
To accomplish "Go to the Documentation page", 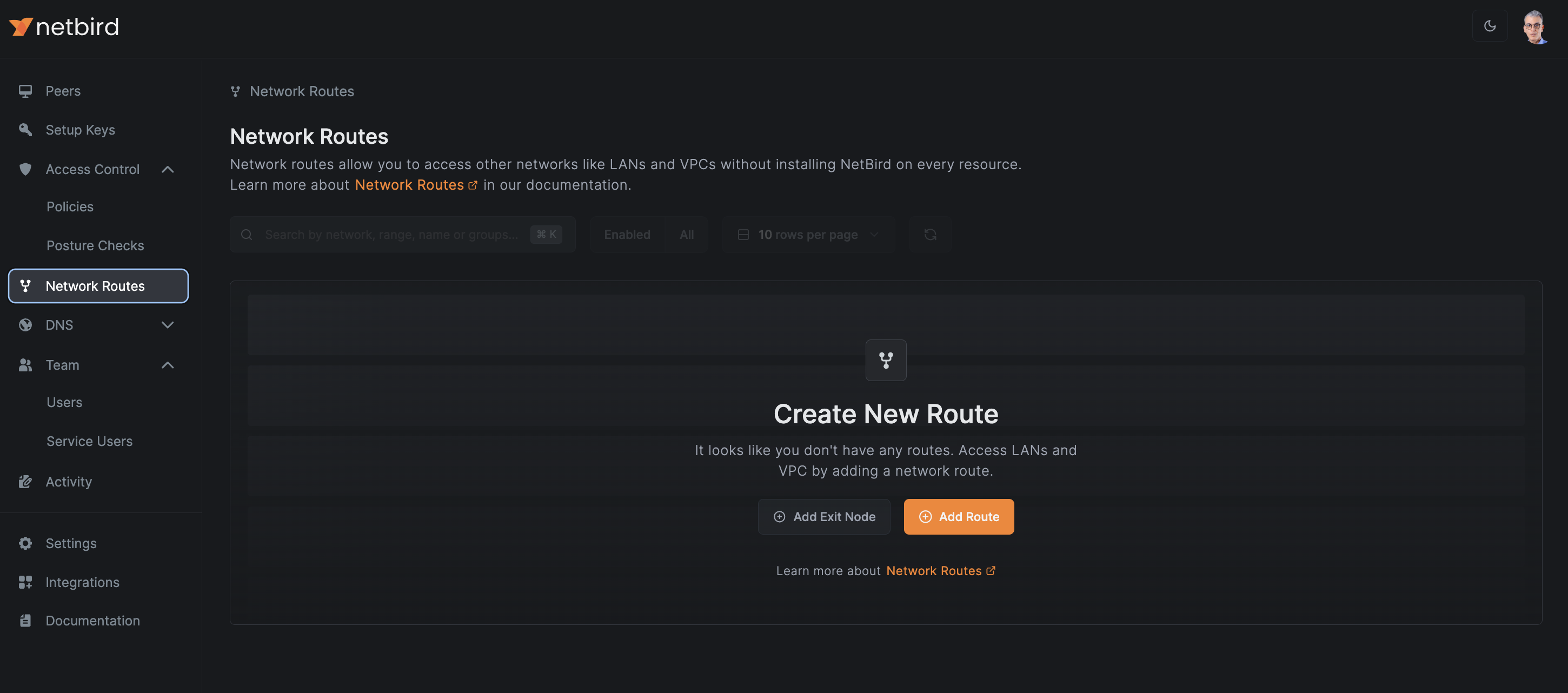I will pyautogui.click(x=92, y=620).
